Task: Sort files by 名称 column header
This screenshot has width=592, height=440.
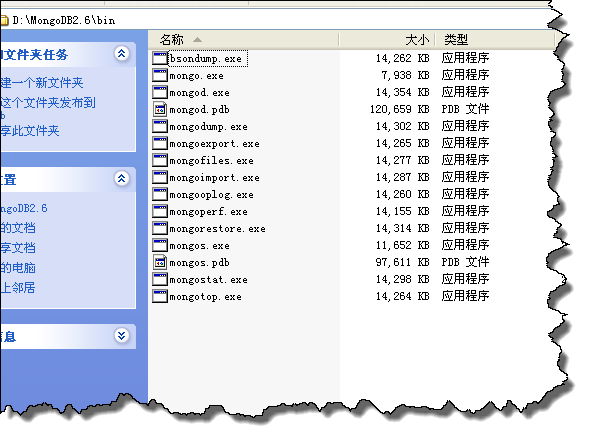Action: (243, 39)
